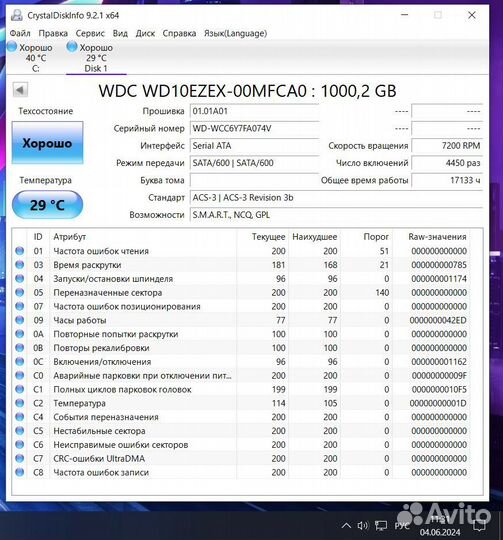Click the 4450 раз power-on count value
The width and height of the screenshot is (503, 540).
point(447,163)
